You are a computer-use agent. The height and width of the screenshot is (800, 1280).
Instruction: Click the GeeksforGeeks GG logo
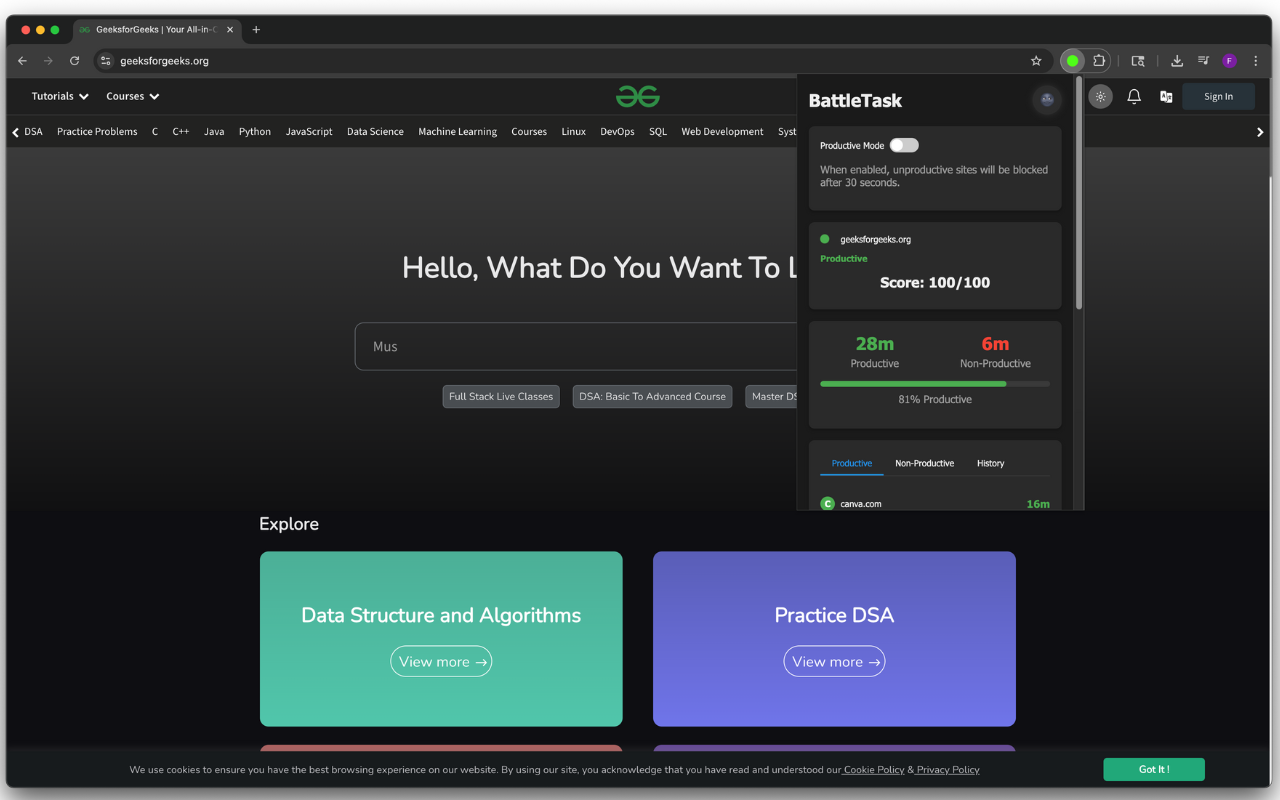coord(638,96)
